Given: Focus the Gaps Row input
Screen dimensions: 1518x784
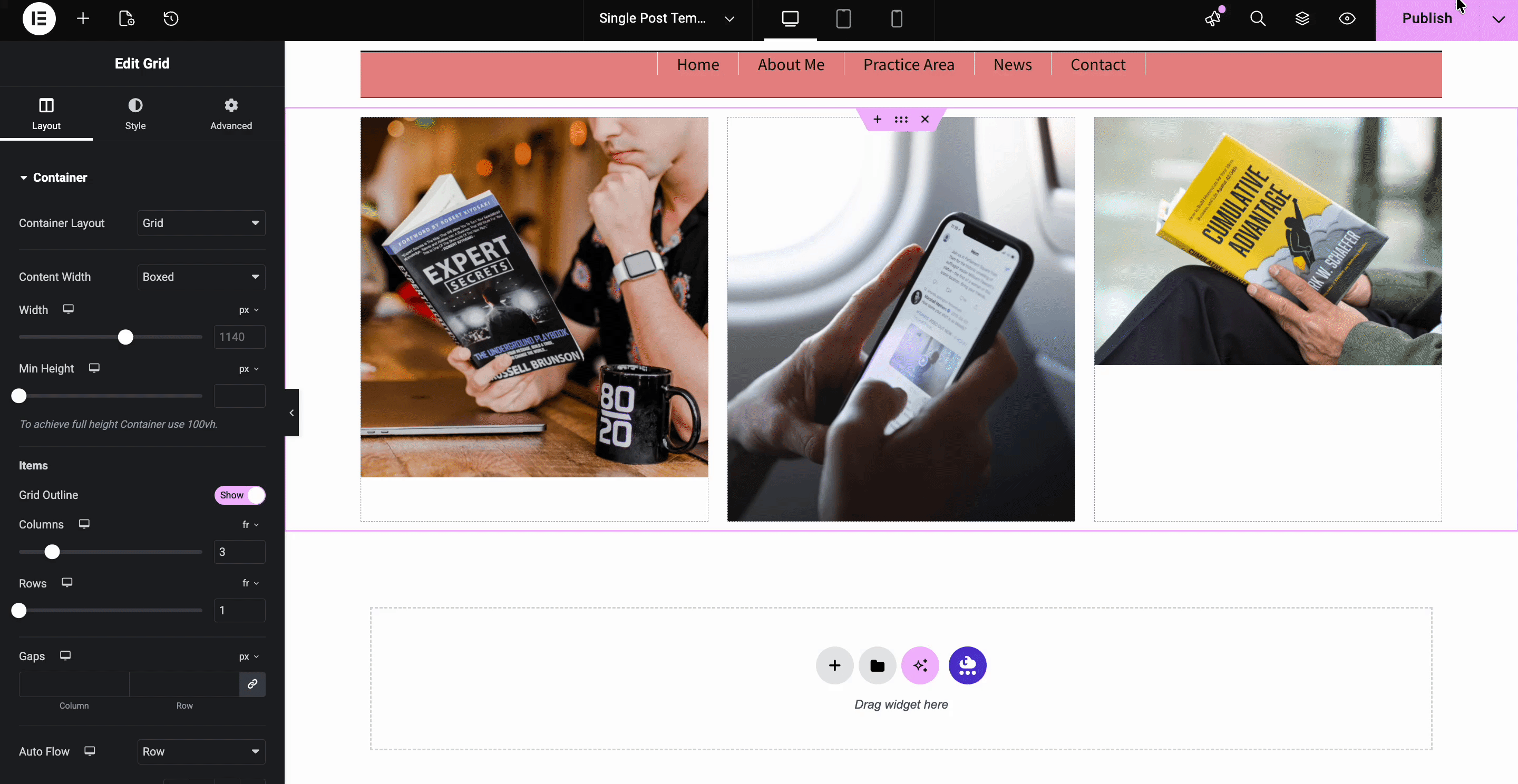Looking at the screenshot, I should click(184, 684).
